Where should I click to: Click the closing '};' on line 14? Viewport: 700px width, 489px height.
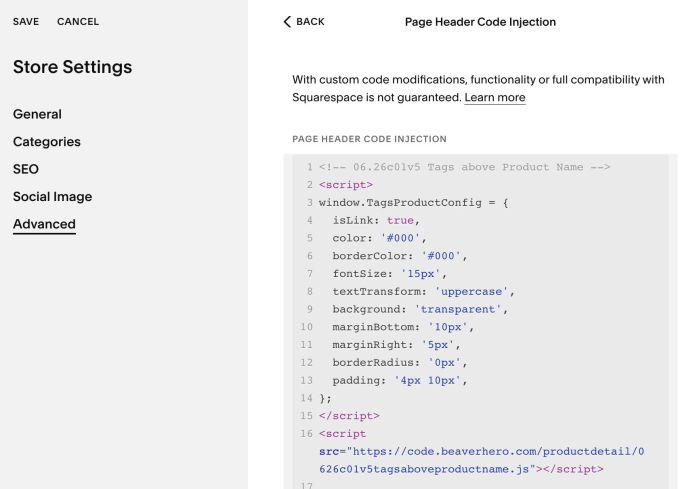325,398
